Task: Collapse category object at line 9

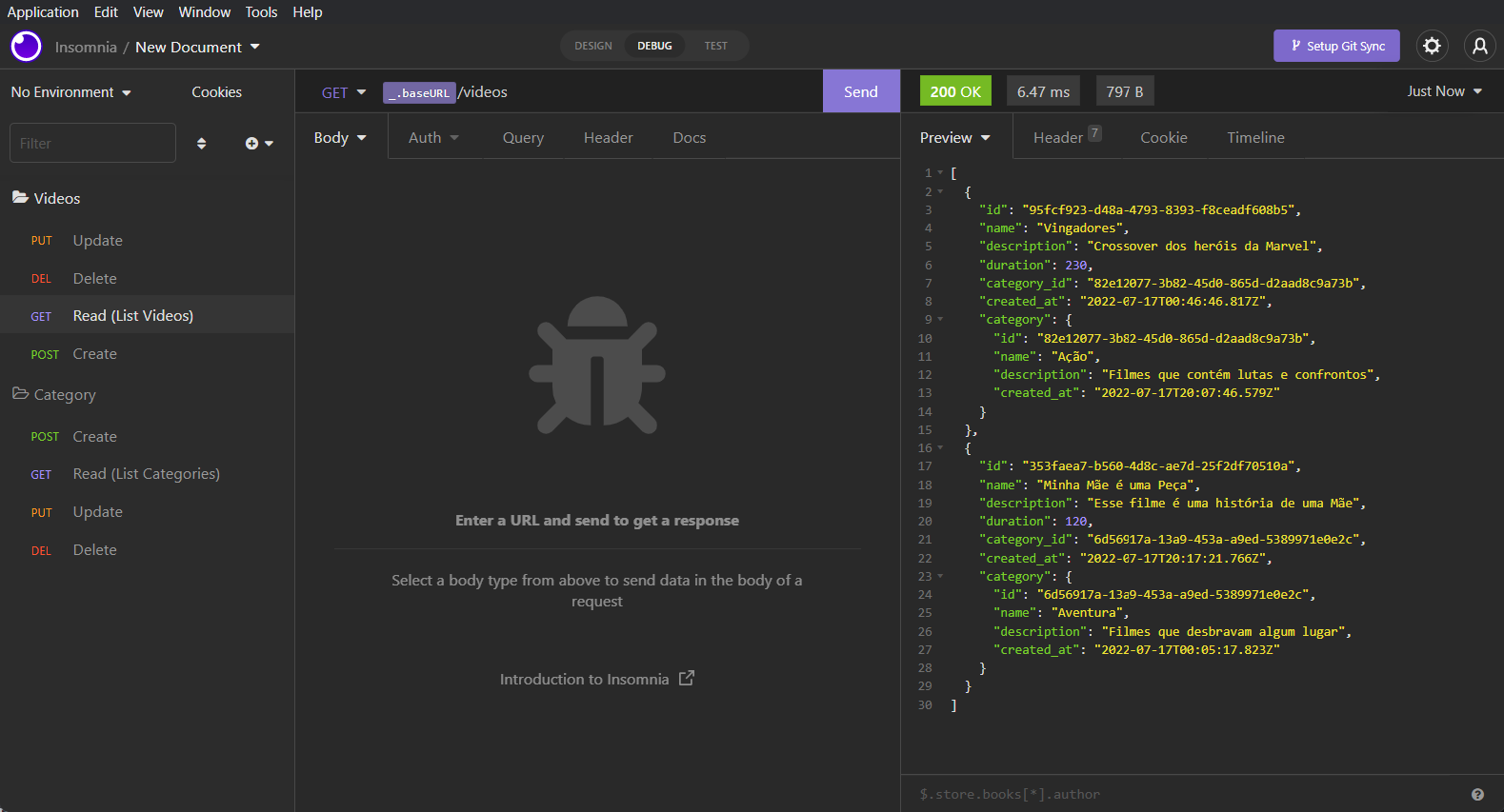Action: coord(940,319)
